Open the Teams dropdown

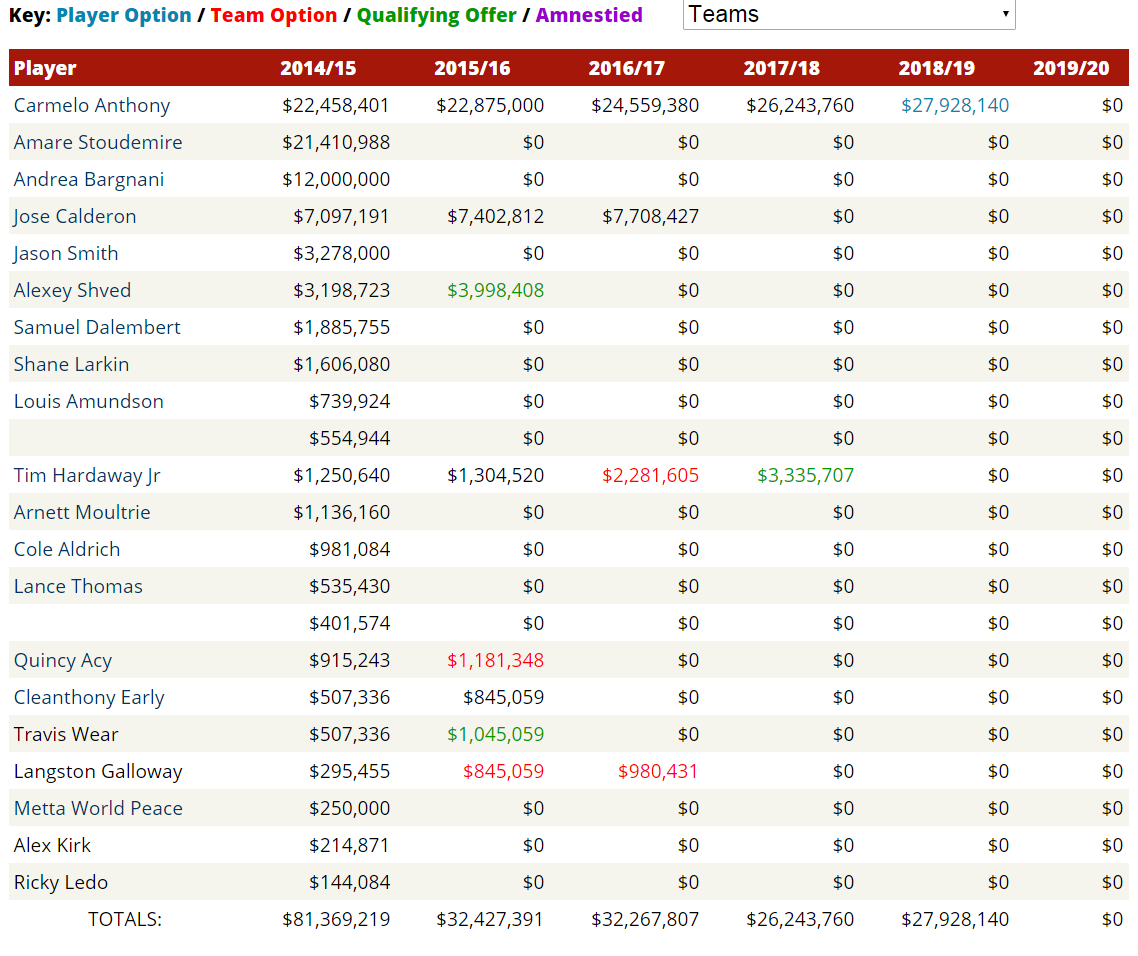click(848, 15)
